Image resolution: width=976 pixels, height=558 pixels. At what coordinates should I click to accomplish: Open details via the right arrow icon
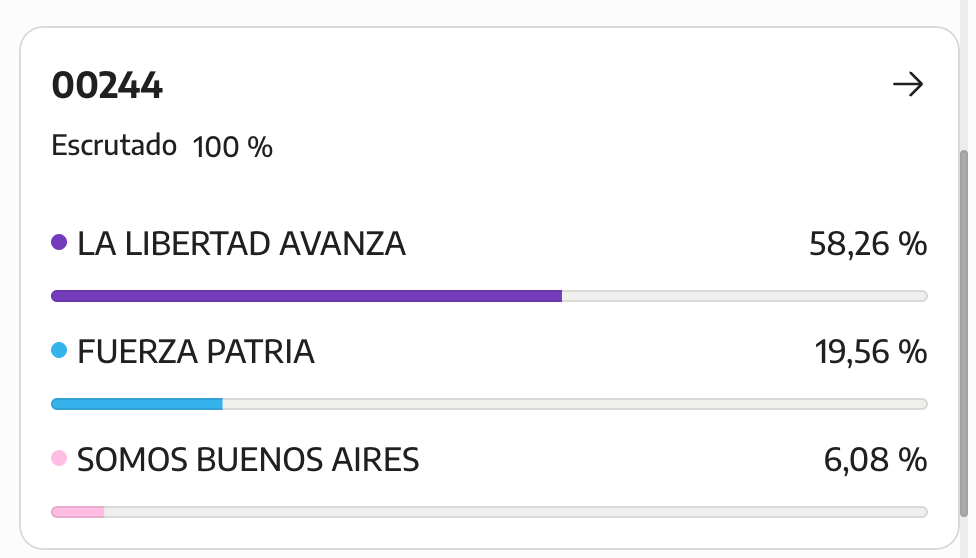click(908, 85)
